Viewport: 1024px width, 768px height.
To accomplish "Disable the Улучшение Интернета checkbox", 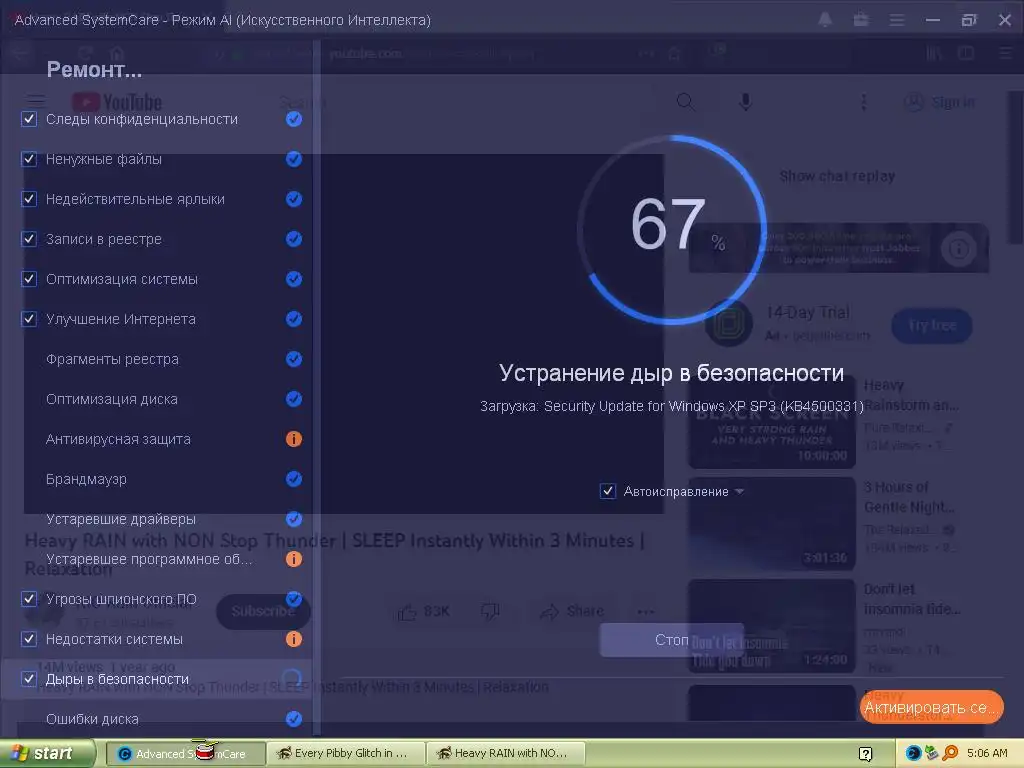I will click(29, 319).
